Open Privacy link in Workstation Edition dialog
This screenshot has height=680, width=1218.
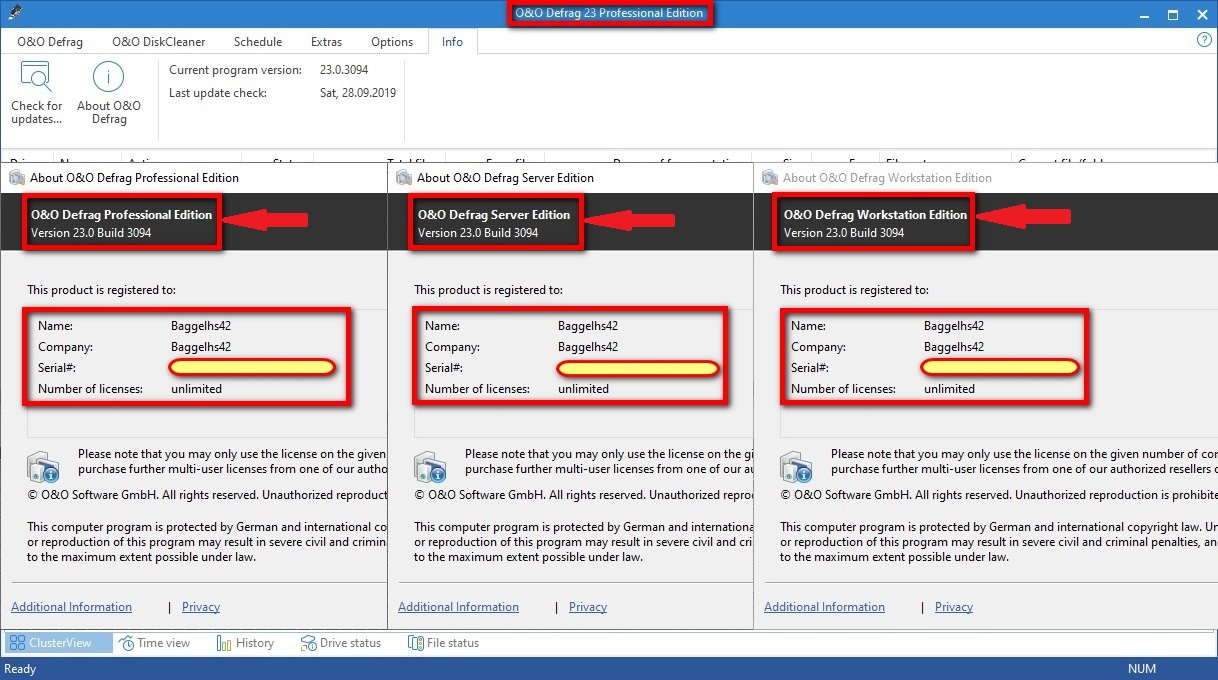[954, 607]
